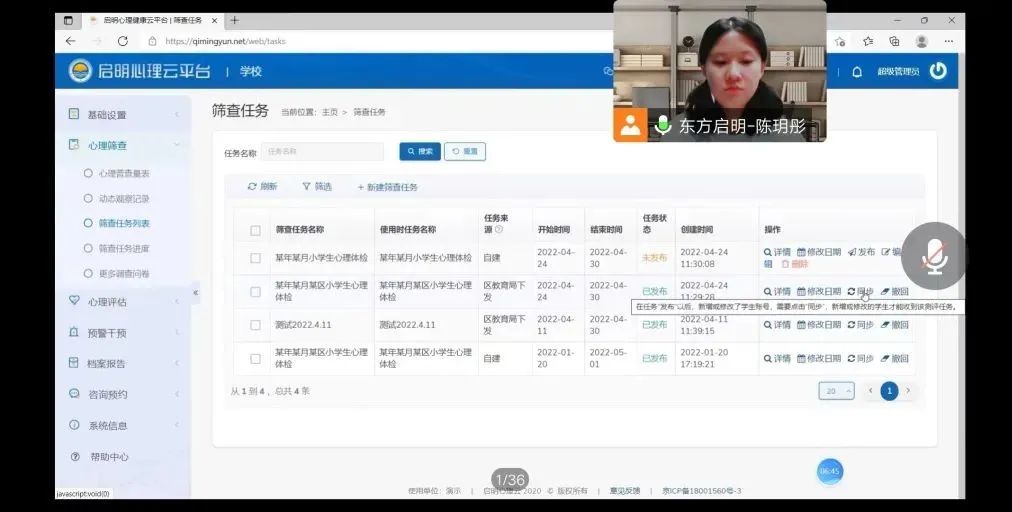Open the page size dropdown showing 20

click(x=836, y=391)
